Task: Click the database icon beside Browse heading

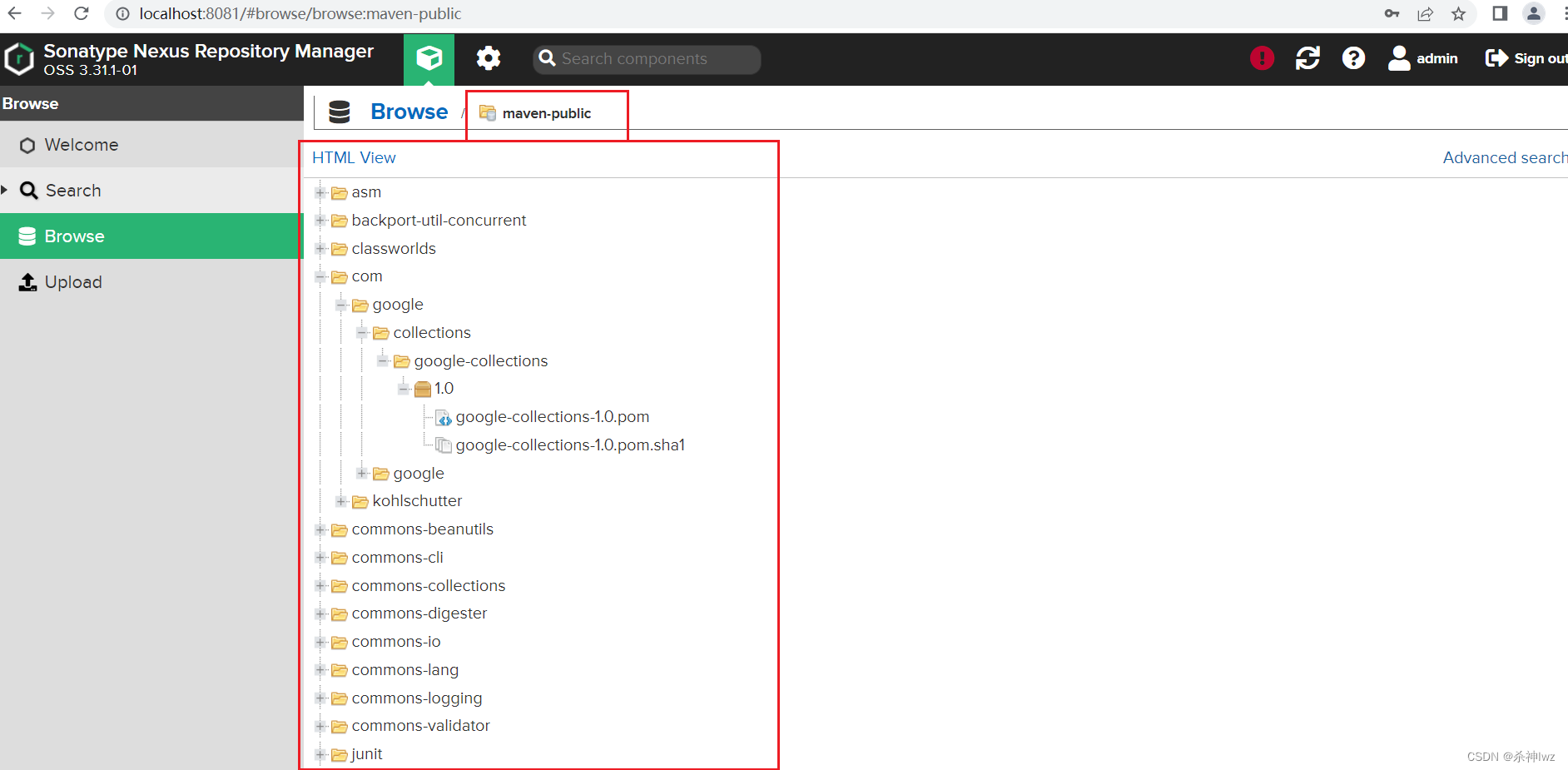Action: click(x=340, y=112)
